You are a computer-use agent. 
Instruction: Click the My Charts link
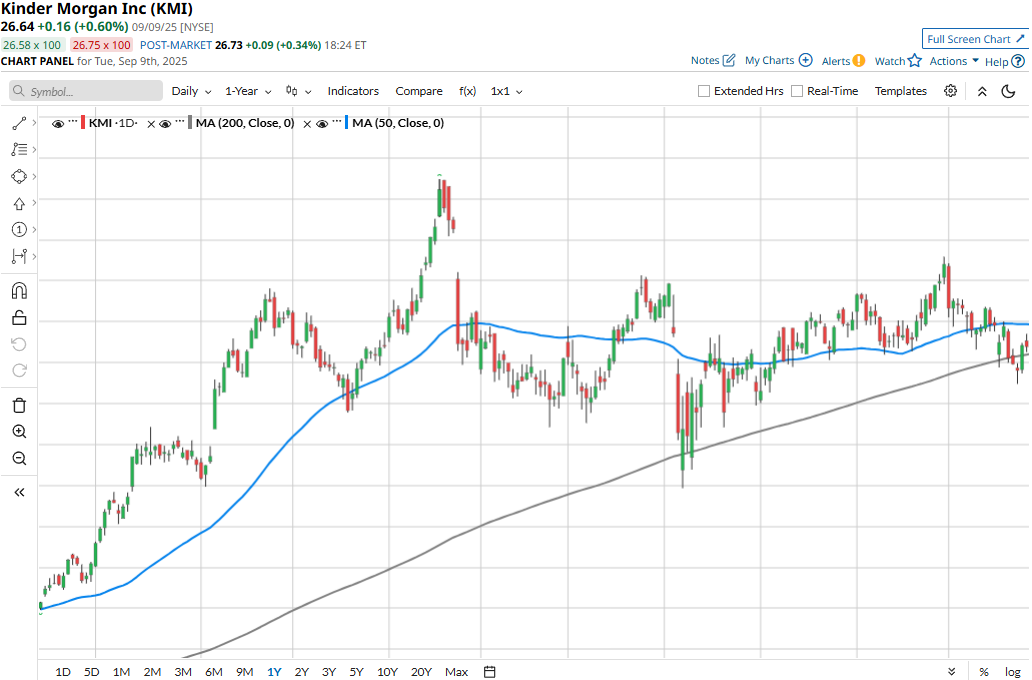(769, 60)
